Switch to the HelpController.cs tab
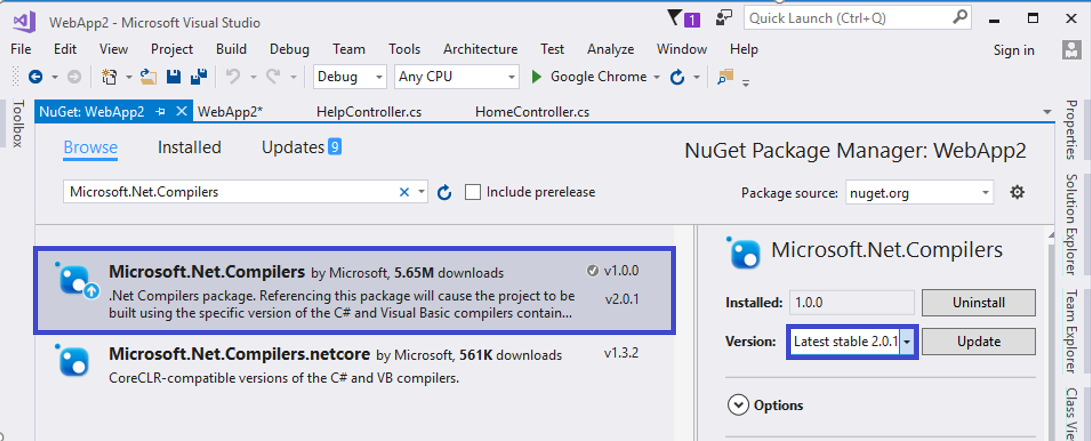Screen dimensions: 1091x441 (x=369, y=111)
